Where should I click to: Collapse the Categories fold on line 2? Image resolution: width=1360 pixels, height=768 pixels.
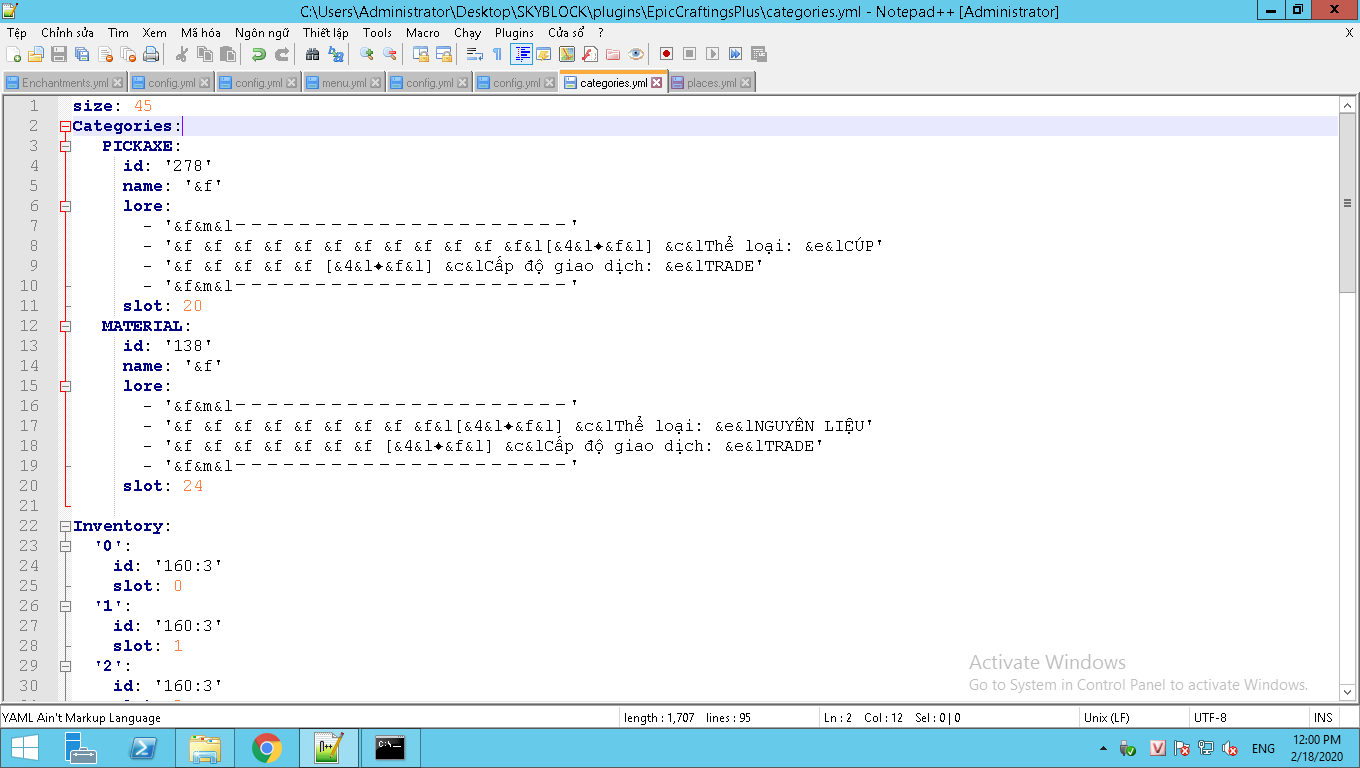(66, 126)
